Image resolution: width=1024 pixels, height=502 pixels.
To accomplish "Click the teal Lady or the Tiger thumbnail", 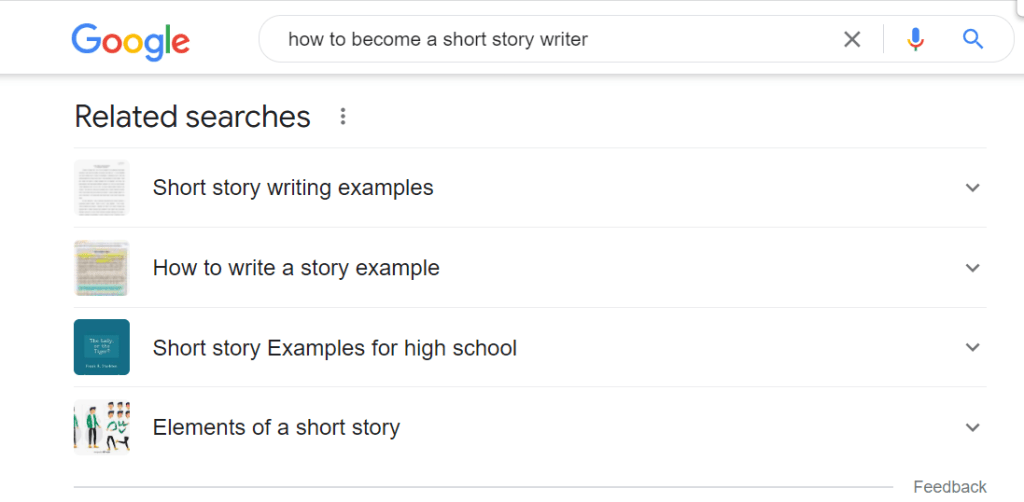I will [102, 348].
